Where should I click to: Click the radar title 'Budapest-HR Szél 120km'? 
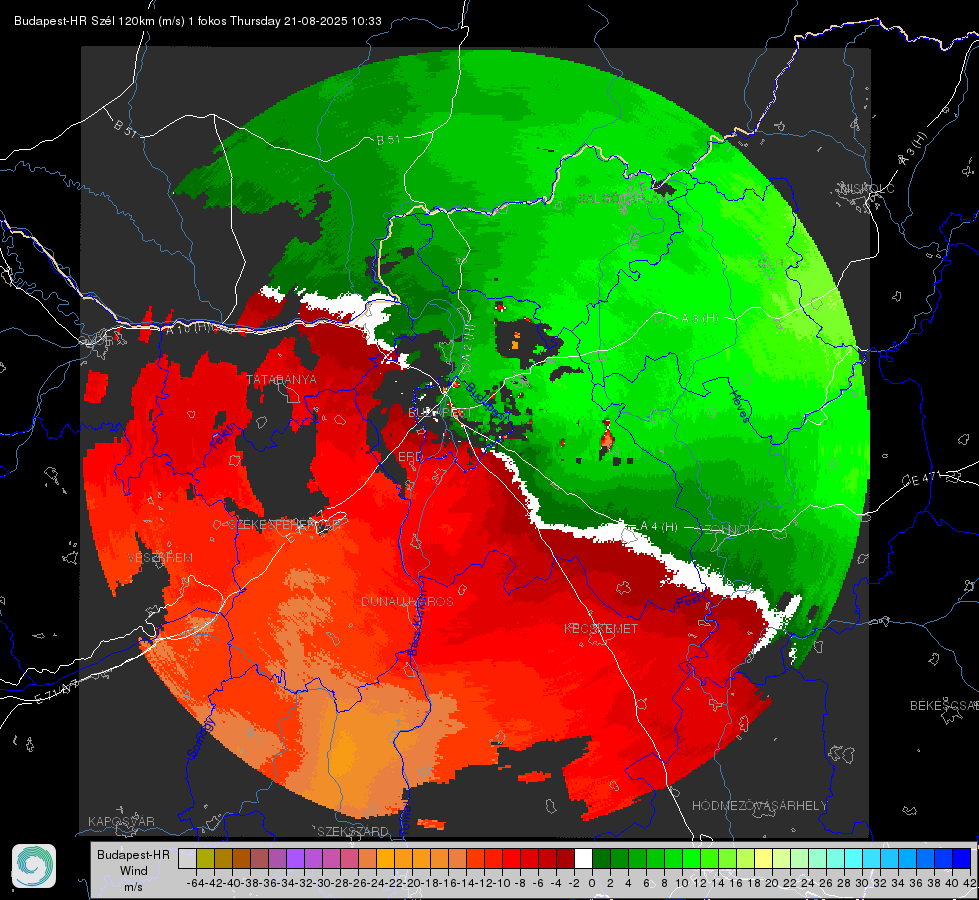point(84,21)
